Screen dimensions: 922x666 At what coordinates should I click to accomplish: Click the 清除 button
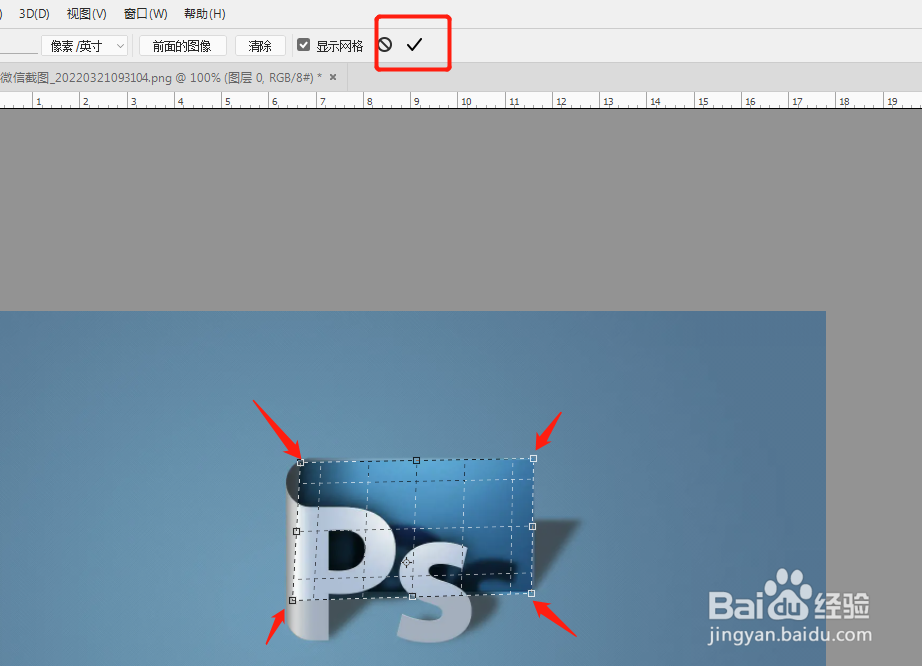pos(260,46)
